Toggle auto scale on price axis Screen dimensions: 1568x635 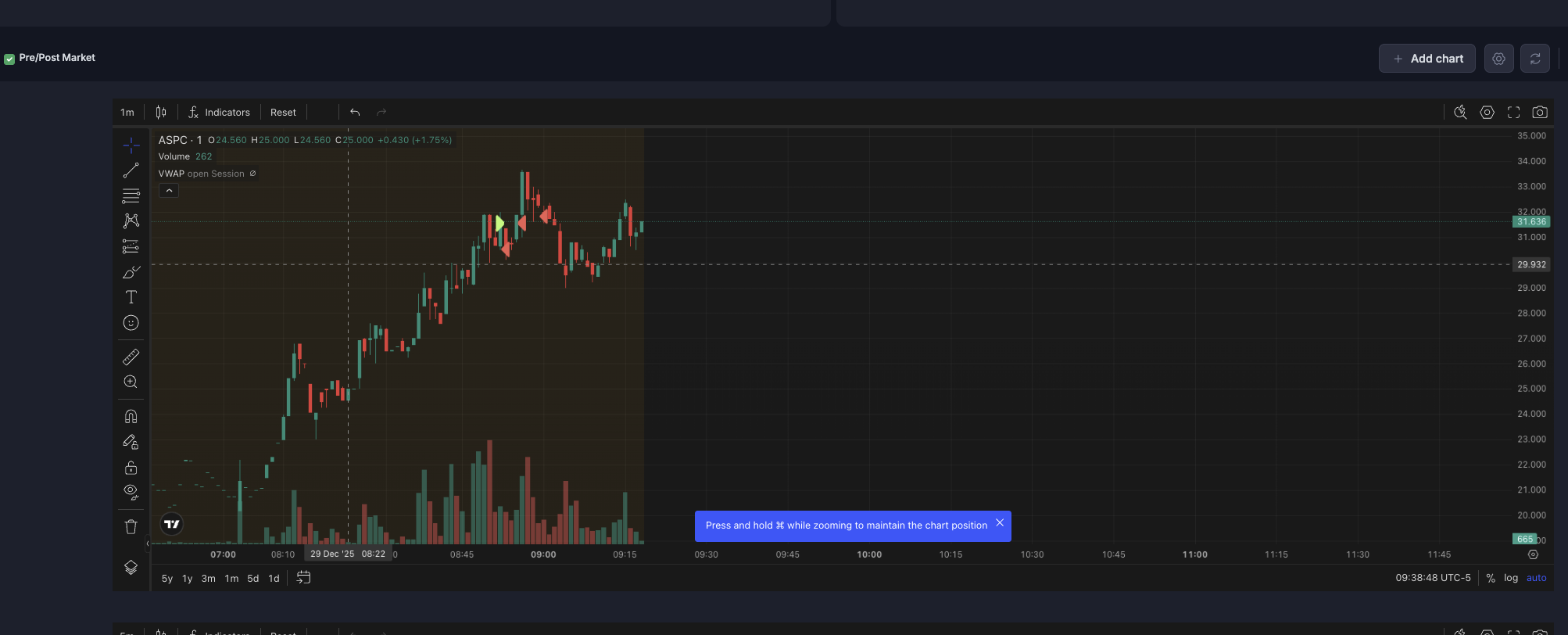(1536, 578)
